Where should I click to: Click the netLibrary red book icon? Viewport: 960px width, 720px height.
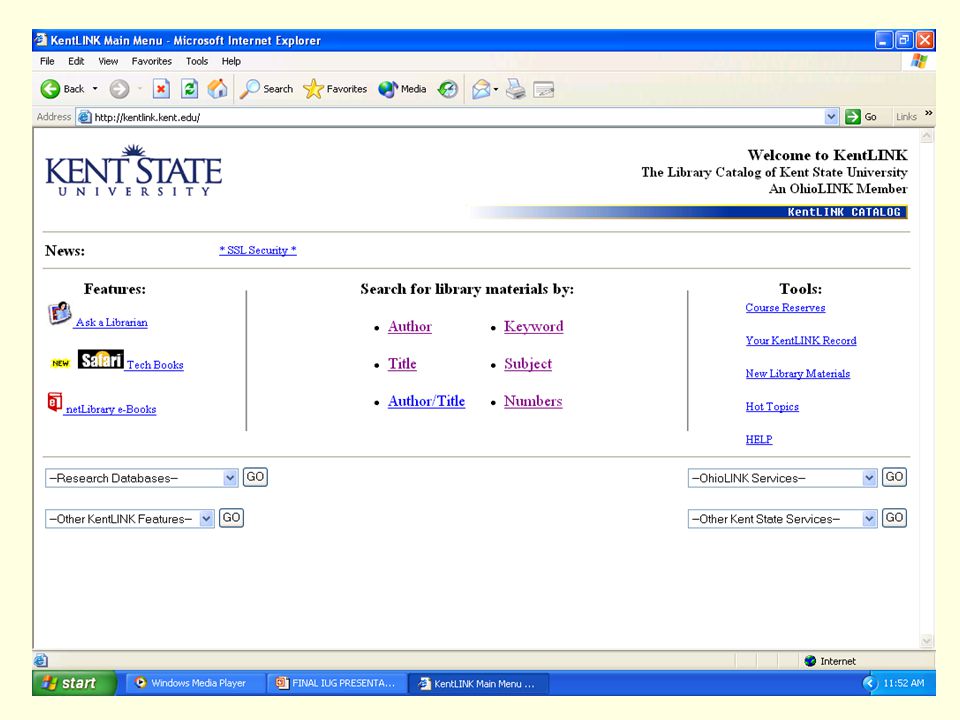point(54,402)
